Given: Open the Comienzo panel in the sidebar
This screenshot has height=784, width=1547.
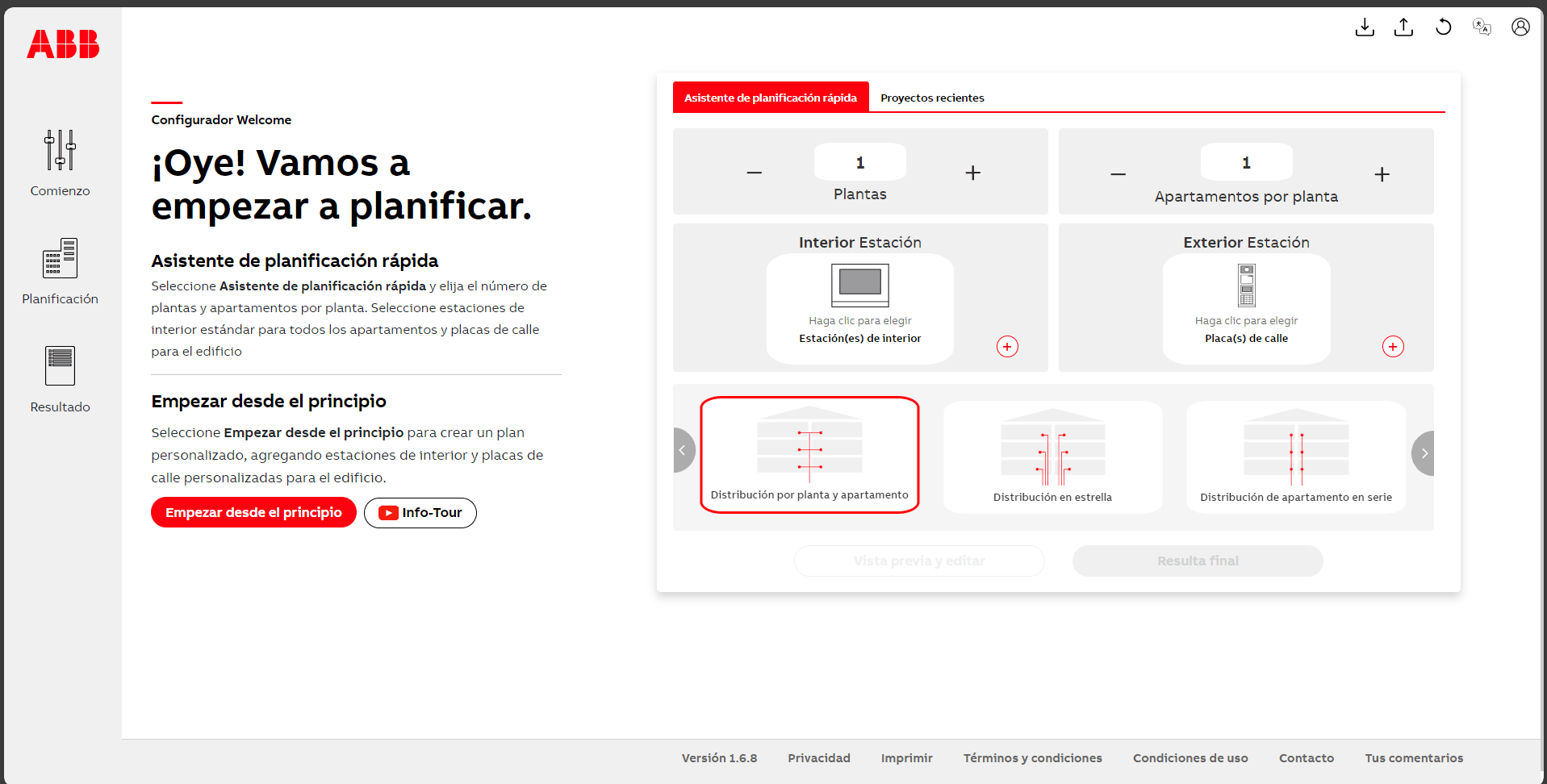Looking at the screenshot, I should tap(60, 164).
